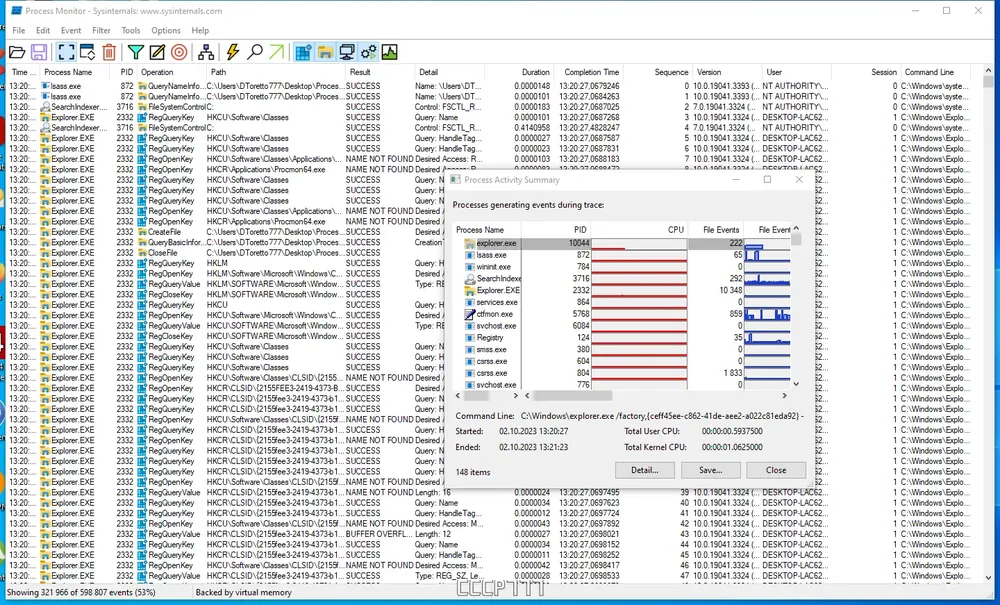Click the Save... button in summary dialog
Image resolution: width=1000 pixels, height=605 pixels.
[710, 470]
